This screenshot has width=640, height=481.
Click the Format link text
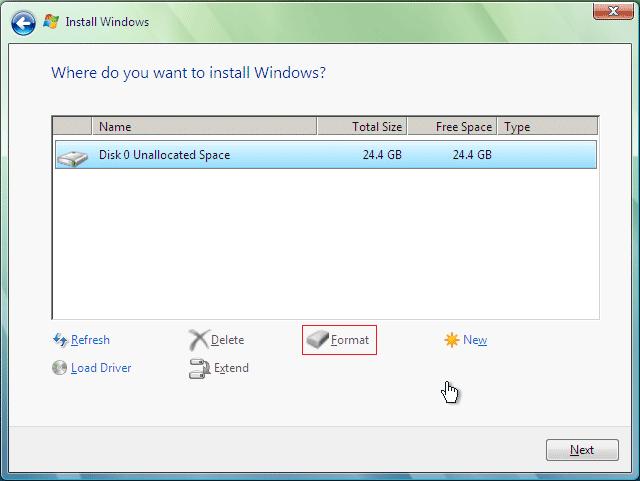click(x=350, y=340)
